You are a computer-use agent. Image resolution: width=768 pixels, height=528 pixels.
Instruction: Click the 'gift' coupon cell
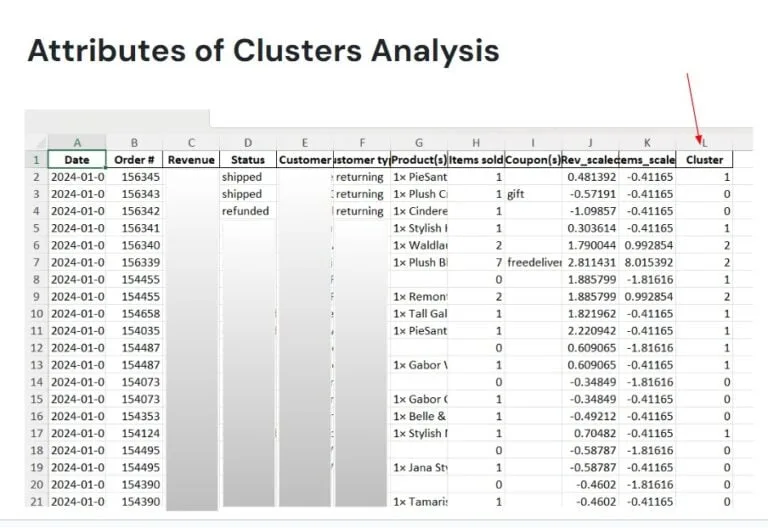533,194
